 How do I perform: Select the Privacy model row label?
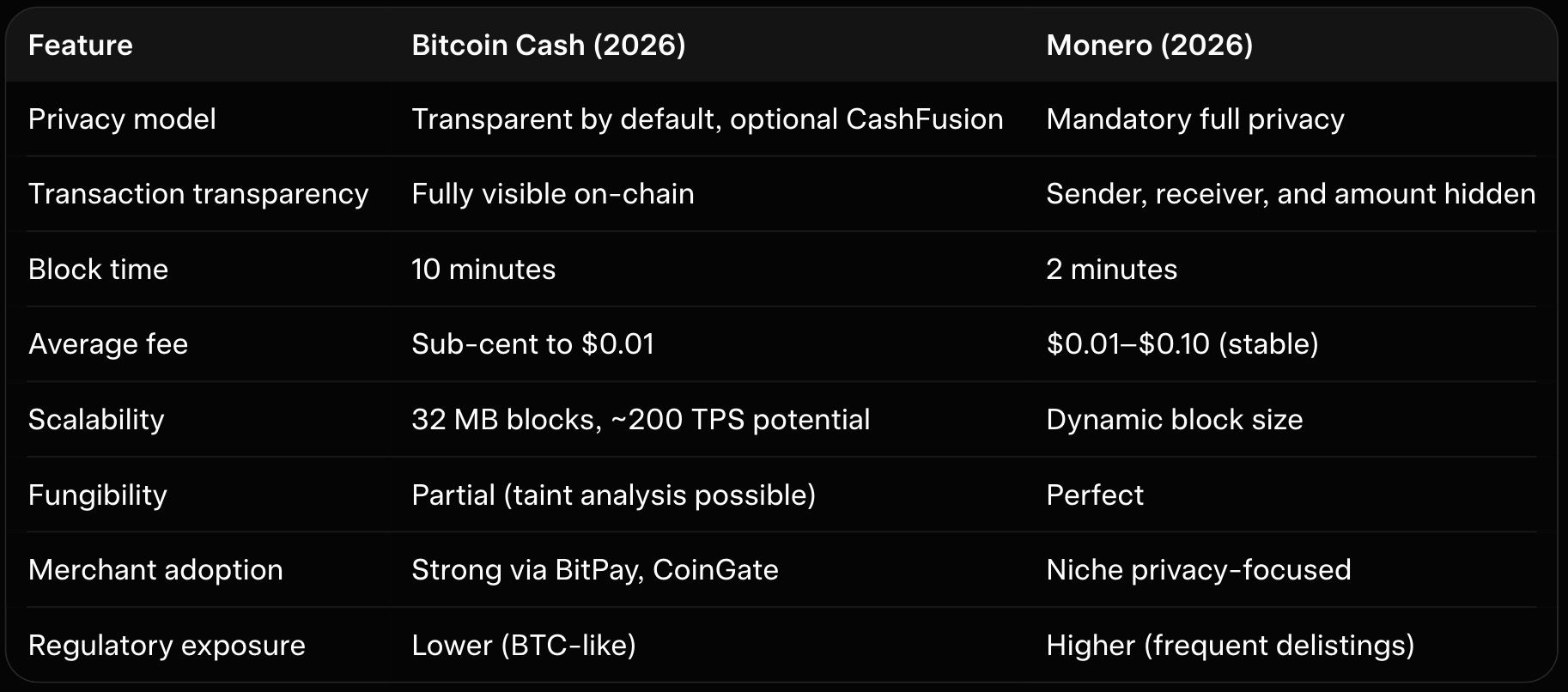pyautogui.click(x=122, y=118)
